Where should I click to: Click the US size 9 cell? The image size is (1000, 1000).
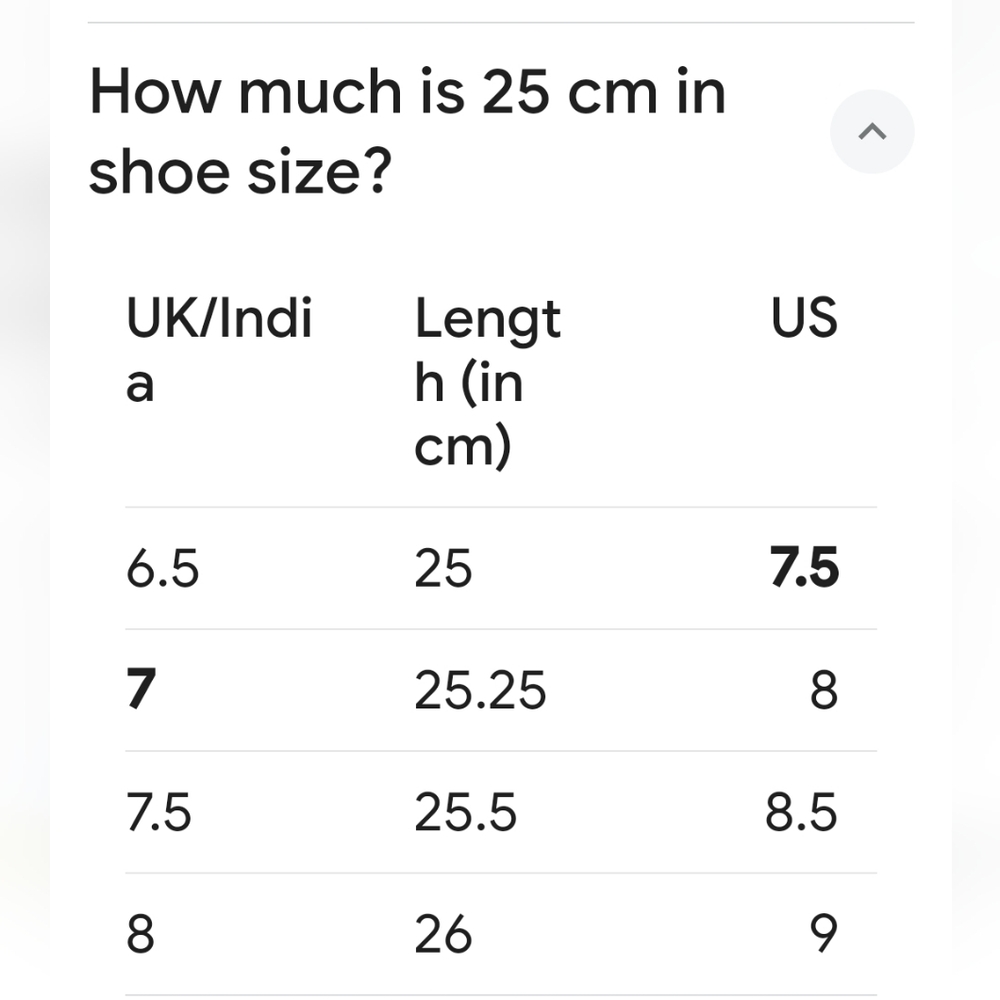coord(823,934)
